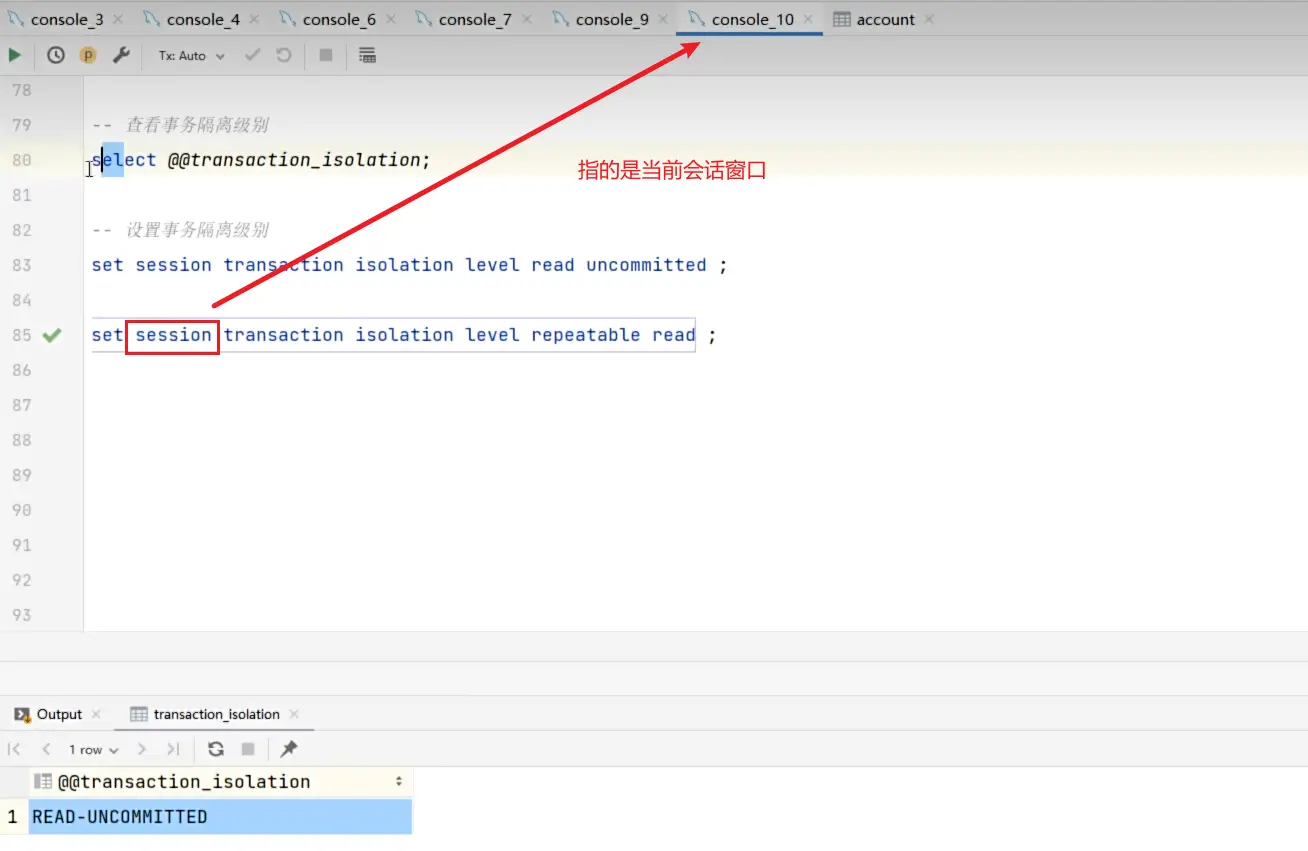This screenshot has width=1308, height=851.
Task: Expand the Tx: Auto transaction mode dropdown
Action: [192, 56]
